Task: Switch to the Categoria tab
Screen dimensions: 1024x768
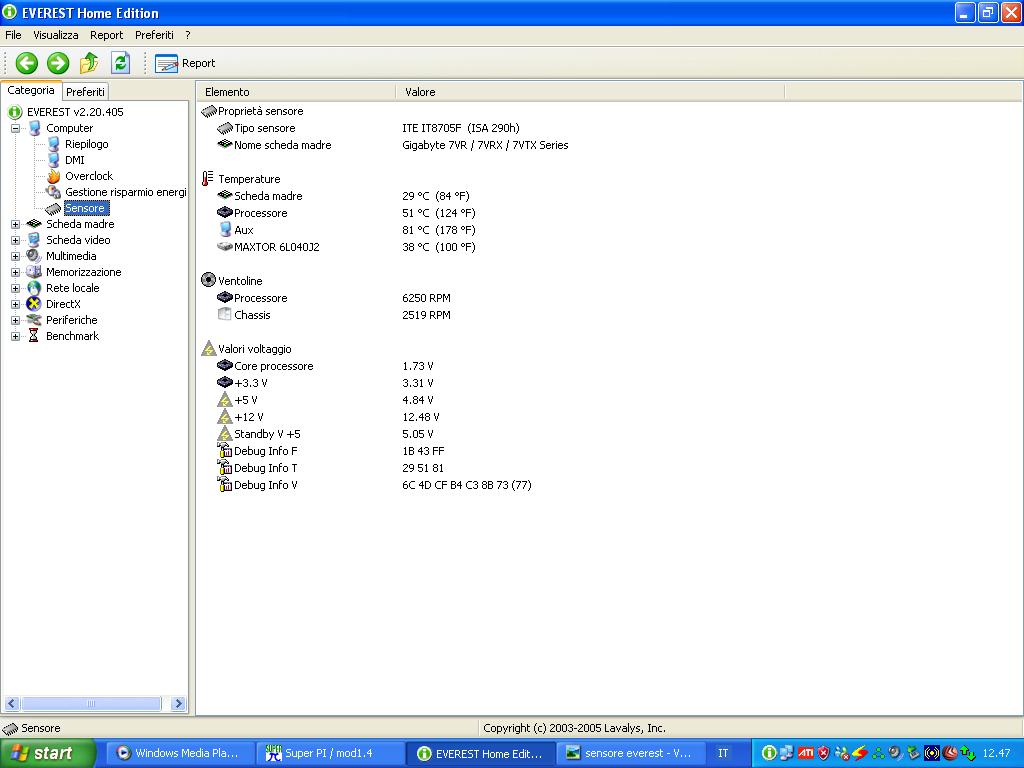Action: [31, 90]
